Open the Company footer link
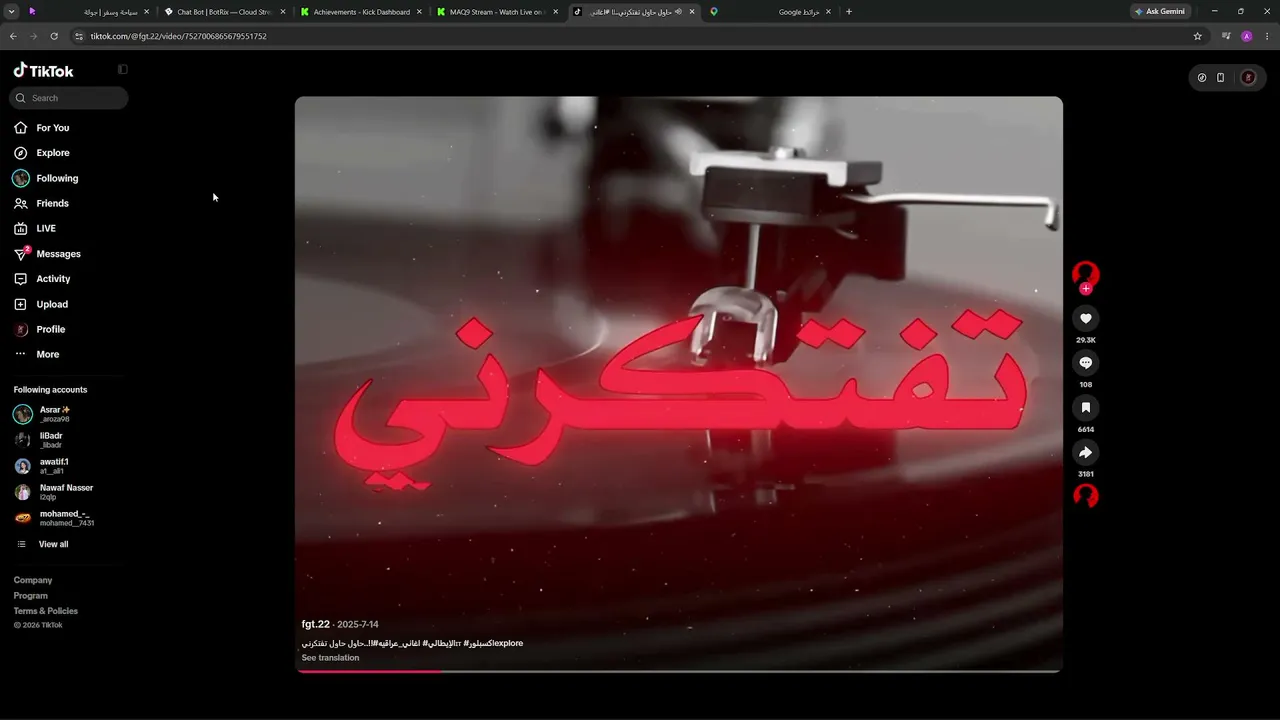Image resolution: width=1280 pixels, height=720 pixels. (x=33, y=580)
